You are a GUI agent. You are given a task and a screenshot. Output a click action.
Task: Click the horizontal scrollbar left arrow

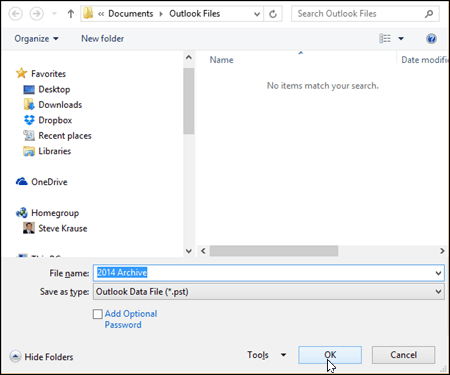(203, 251)
